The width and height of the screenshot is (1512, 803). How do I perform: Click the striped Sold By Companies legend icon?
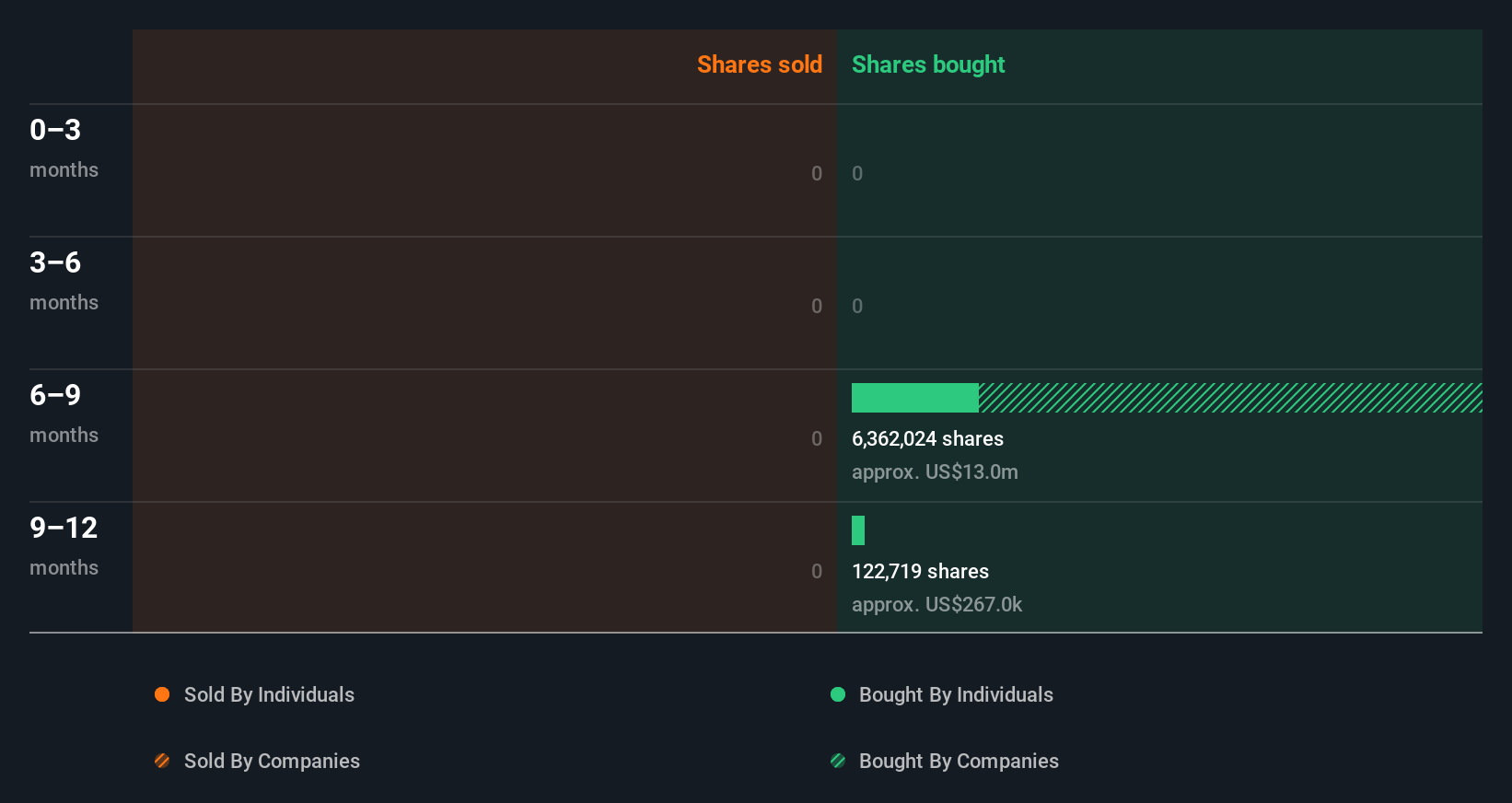pos(162,761)
